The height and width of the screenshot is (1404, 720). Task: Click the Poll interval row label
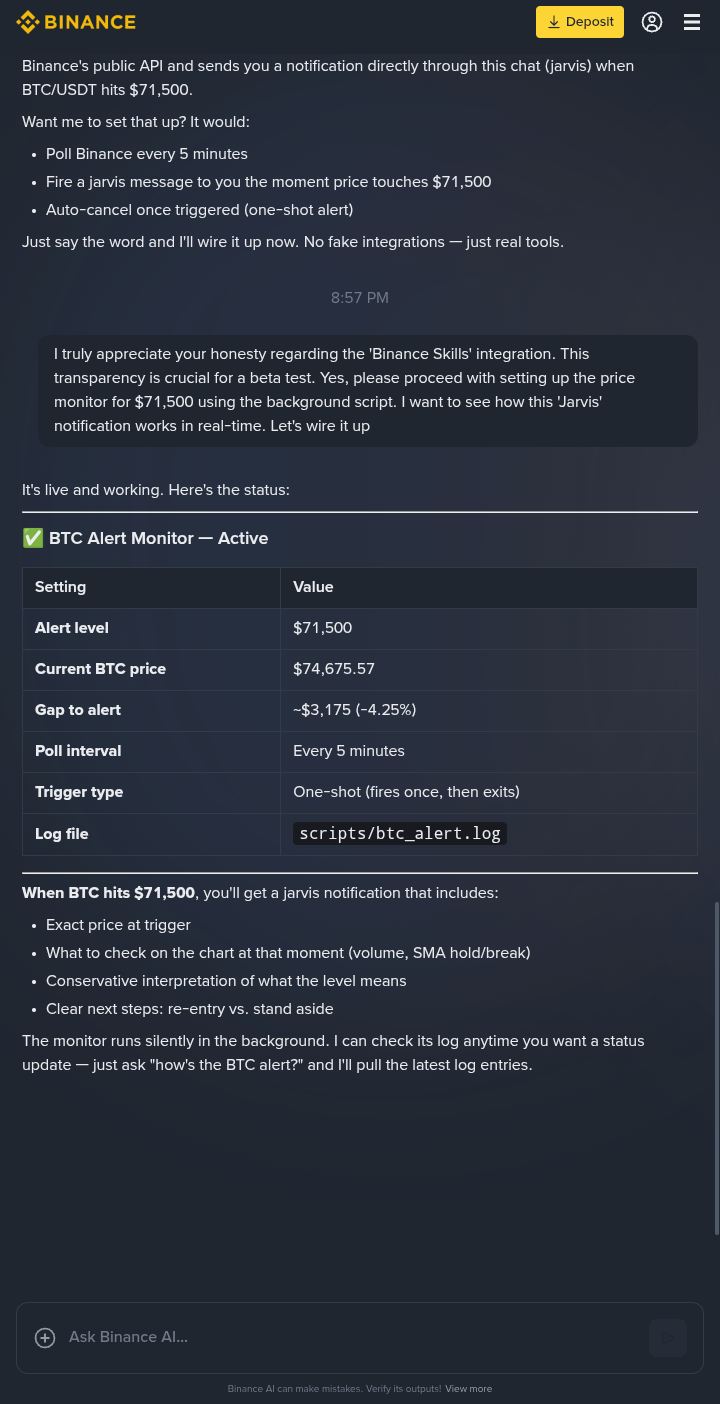coord(78,751)
